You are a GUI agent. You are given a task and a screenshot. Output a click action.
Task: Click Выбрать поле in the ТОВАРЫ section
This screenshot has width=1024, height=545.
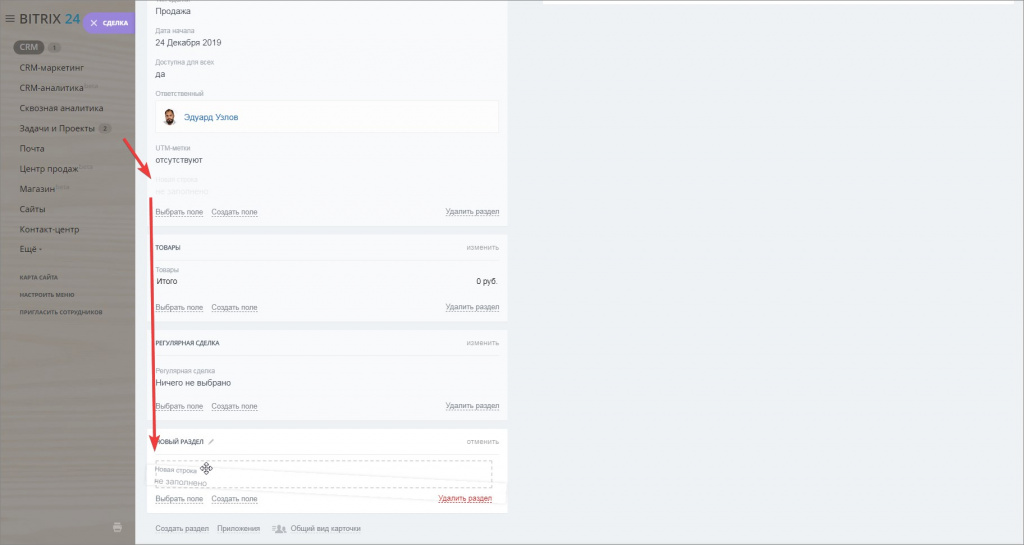pos(179,307)
